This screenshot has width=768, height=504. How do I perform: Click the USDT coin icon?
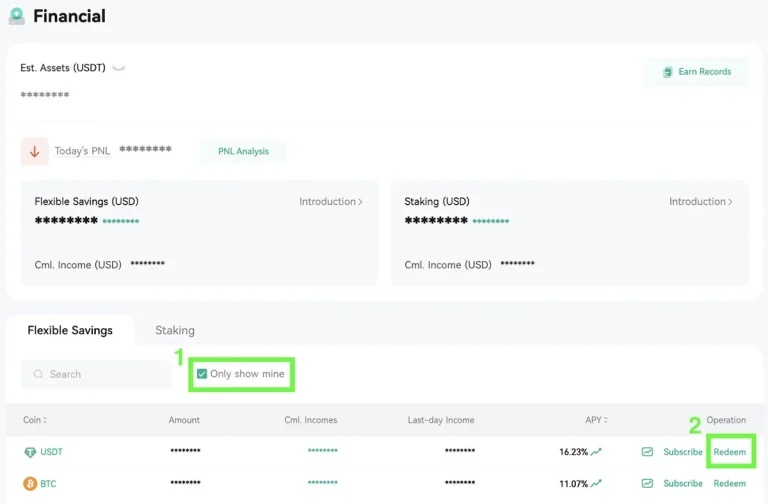point(30,452)
